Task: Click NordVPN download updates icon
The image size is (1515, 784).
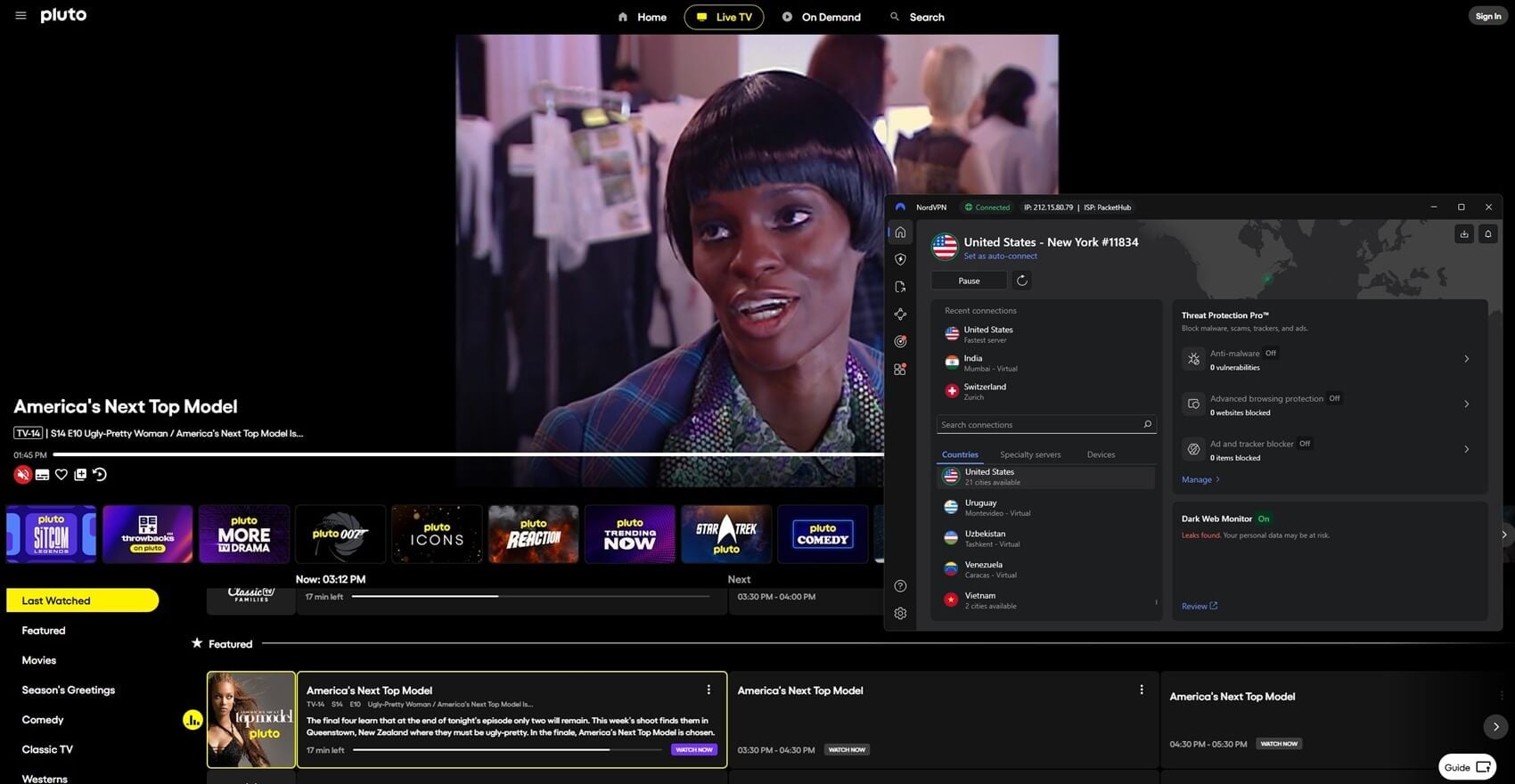Action: click(1463, 233)
